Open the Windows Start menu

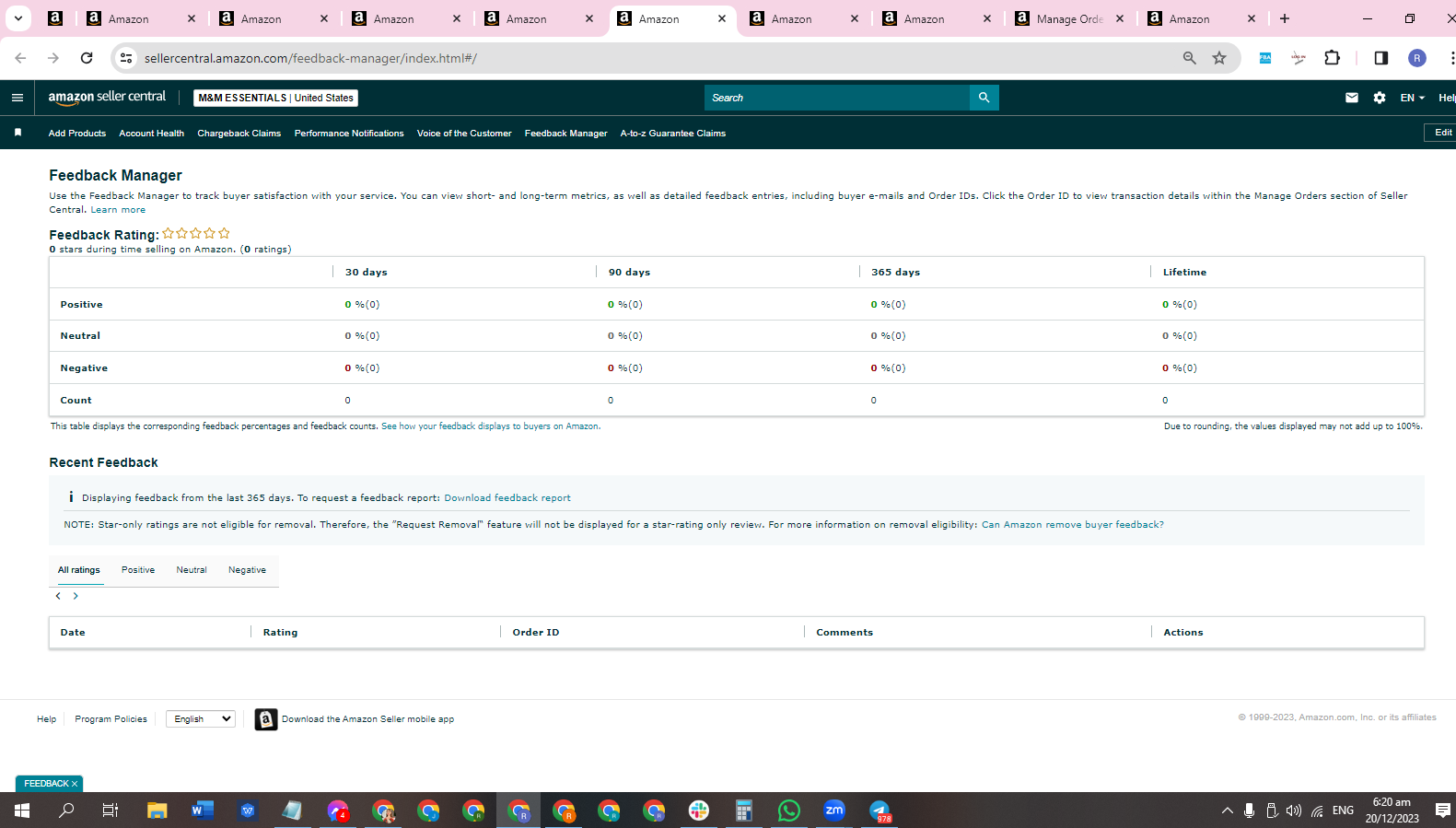point(22,811)
